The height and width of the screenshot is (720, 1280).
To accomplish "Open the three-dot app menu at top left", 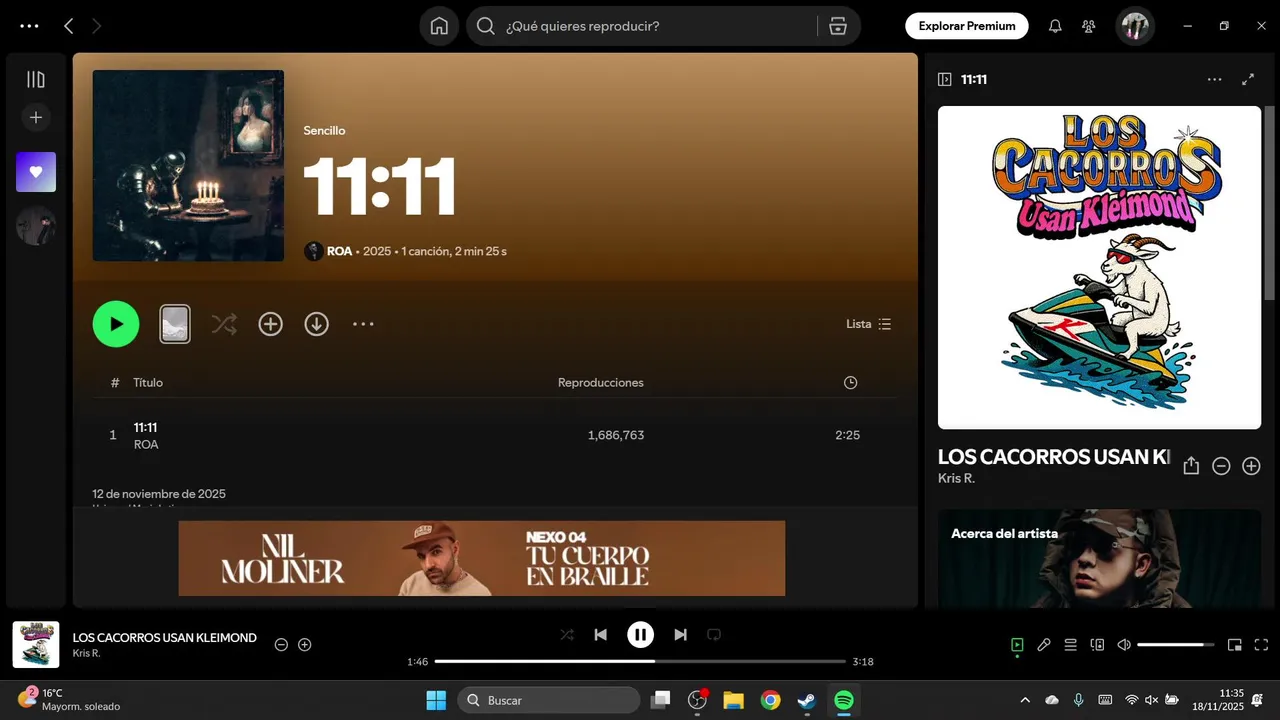I will tap(29, 26).
